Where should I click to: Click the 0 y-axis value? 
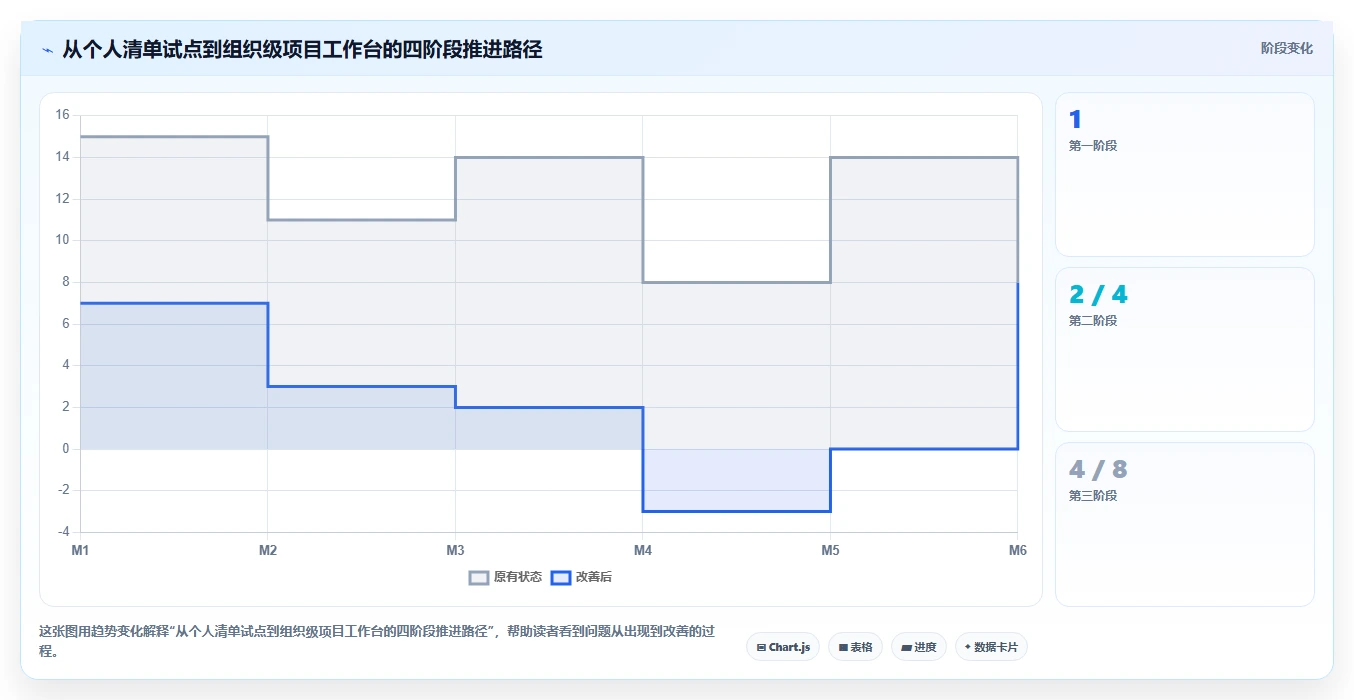(65, 448)
